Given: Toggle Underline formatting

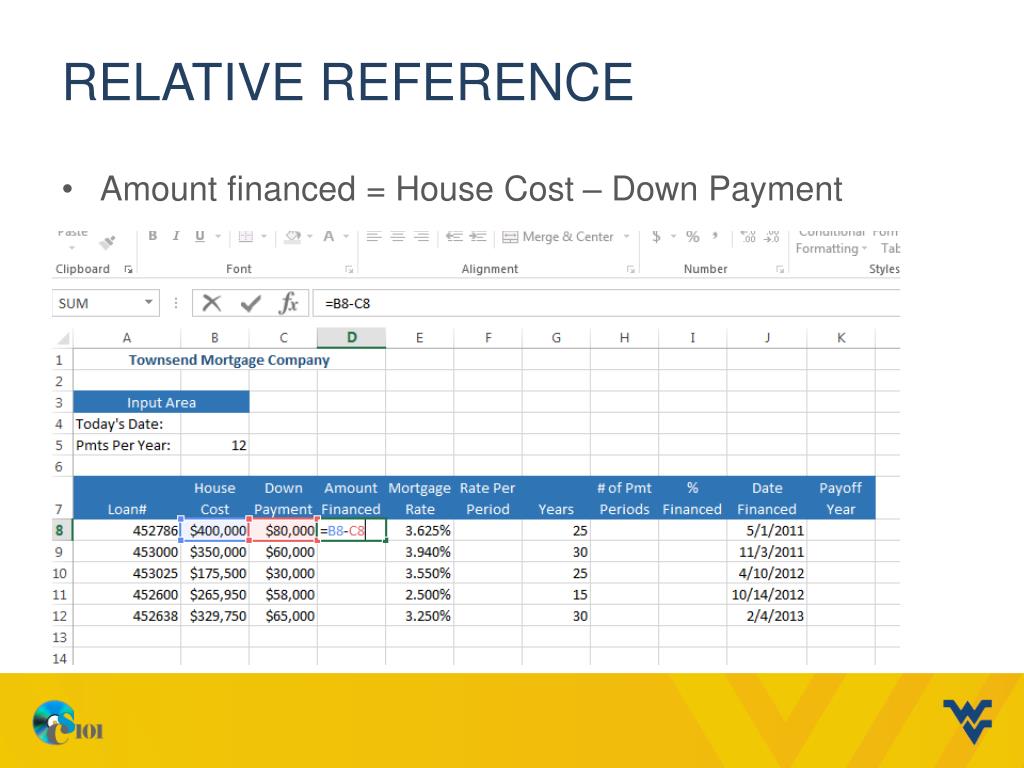Looking at the screenshot, I should (x=200, y=236).
